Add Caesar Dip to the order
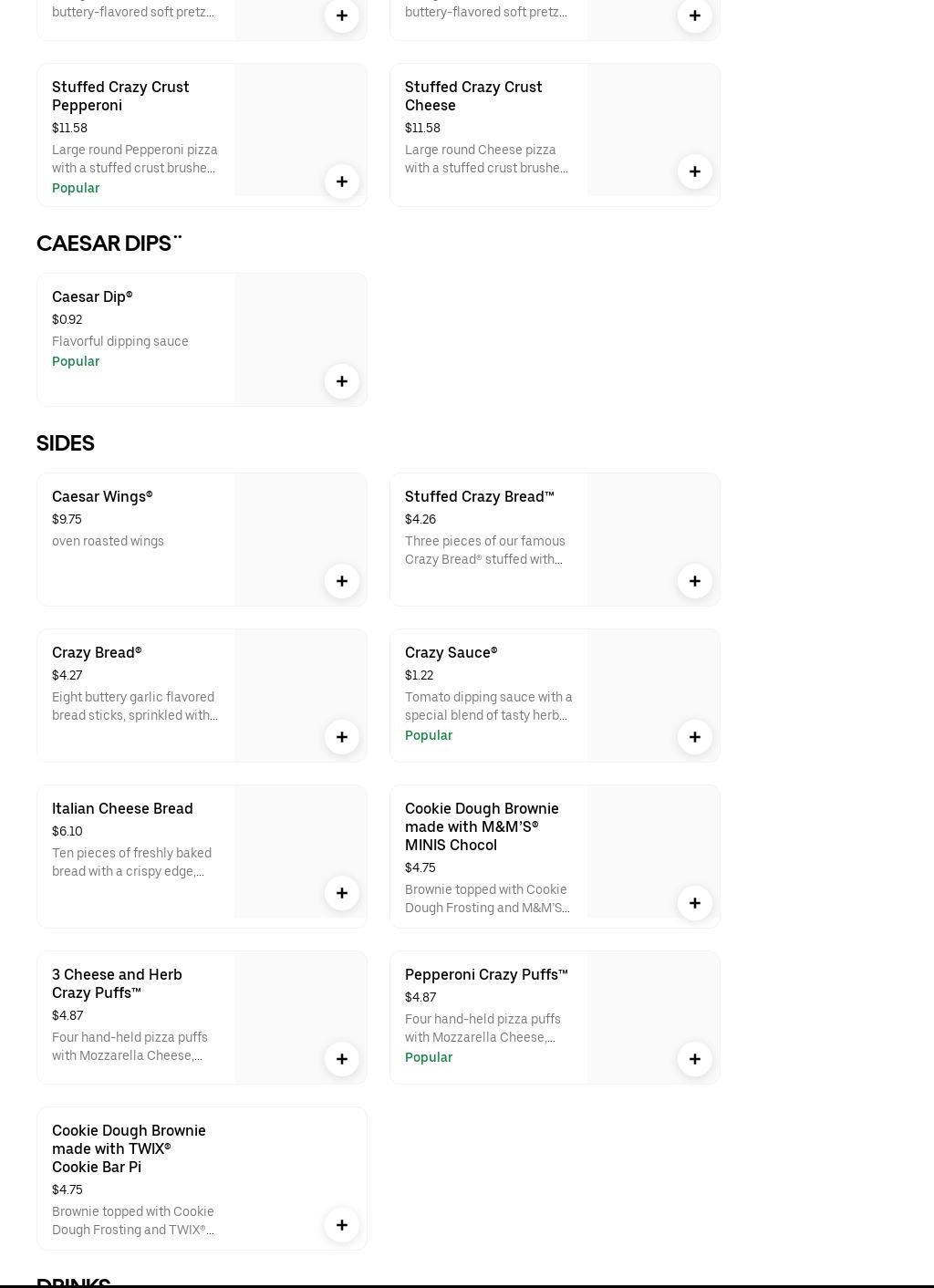Viewport: 934px width, 1288px height. coord(342,381)
